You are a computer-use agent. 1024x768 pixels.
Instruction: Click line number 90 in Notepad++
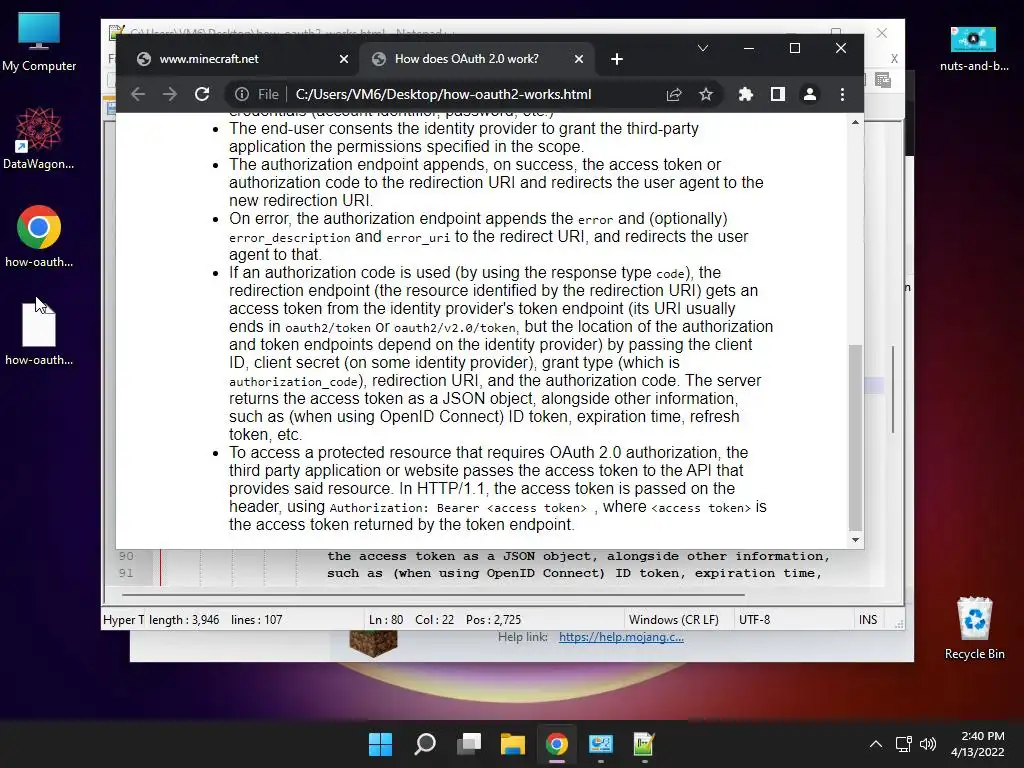(126, 556)
